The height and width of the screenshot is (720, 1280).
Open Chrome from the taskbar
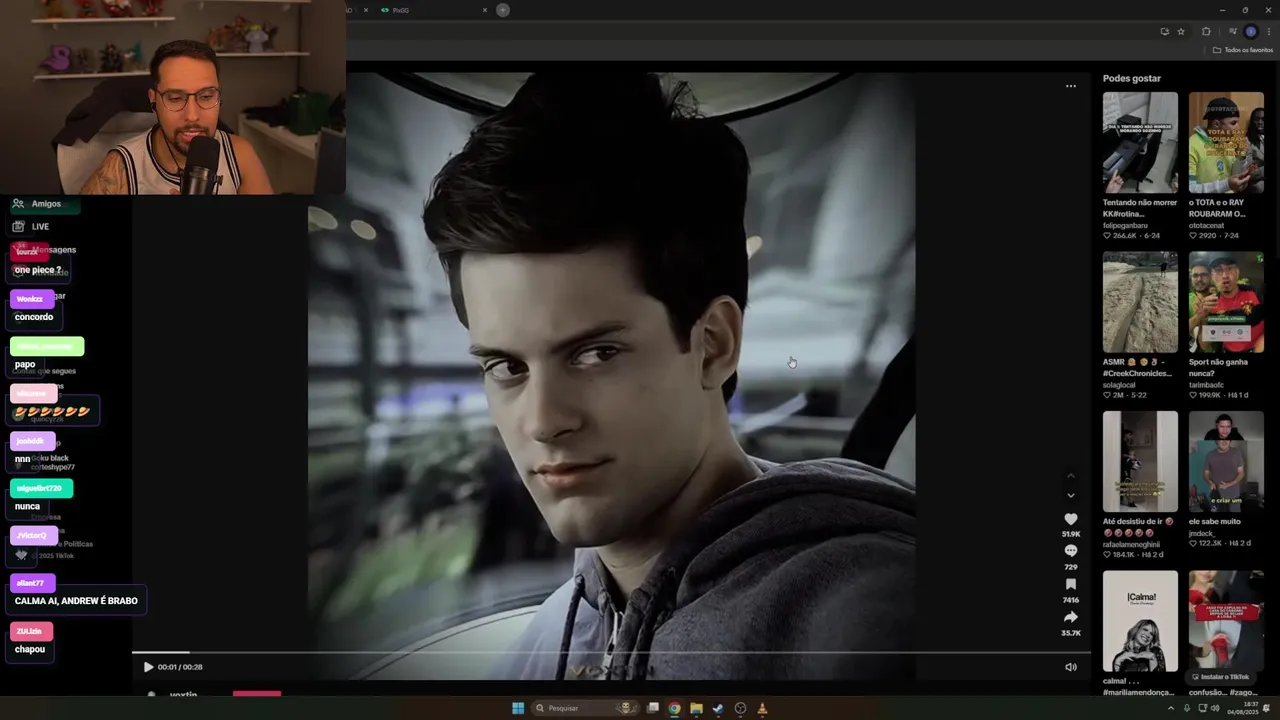click(674, 708)
